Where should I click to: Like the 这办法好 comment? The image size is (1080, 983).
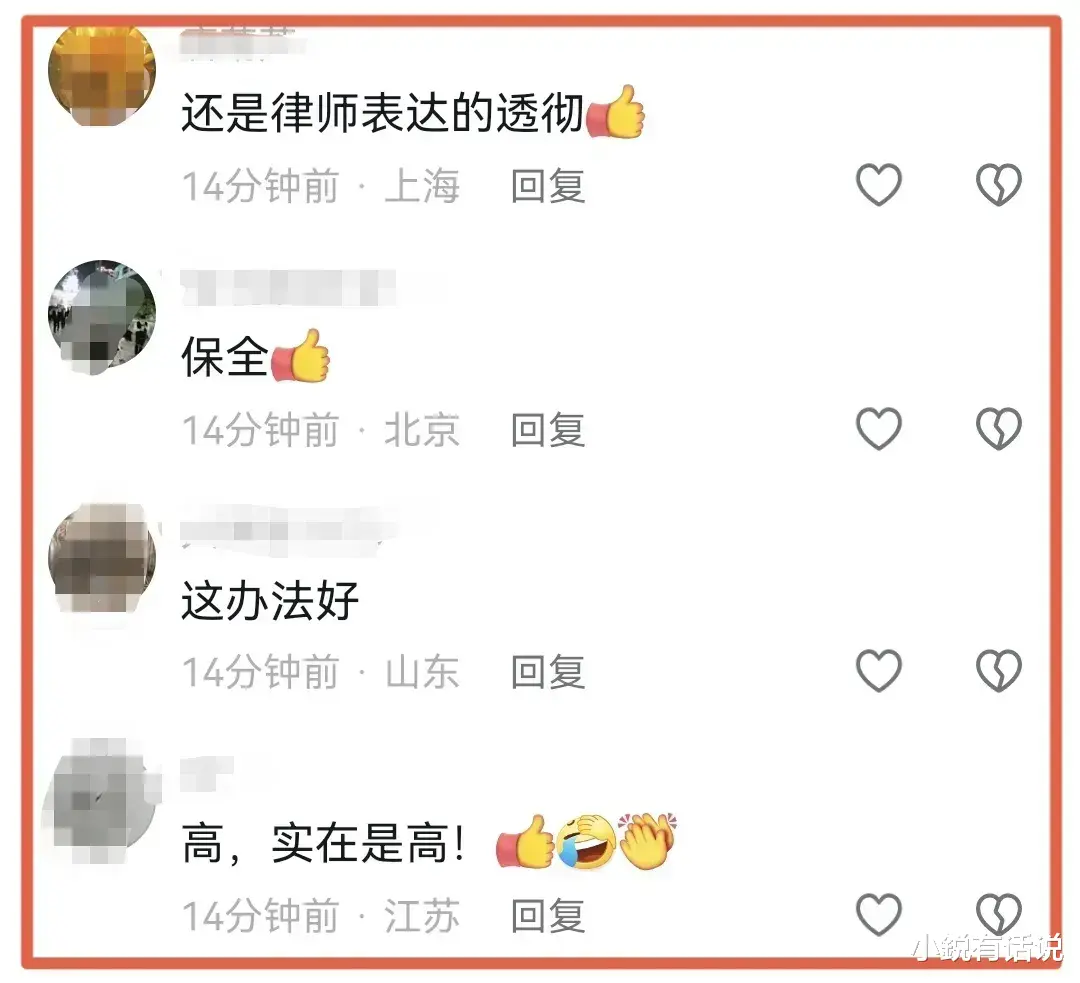878,670
